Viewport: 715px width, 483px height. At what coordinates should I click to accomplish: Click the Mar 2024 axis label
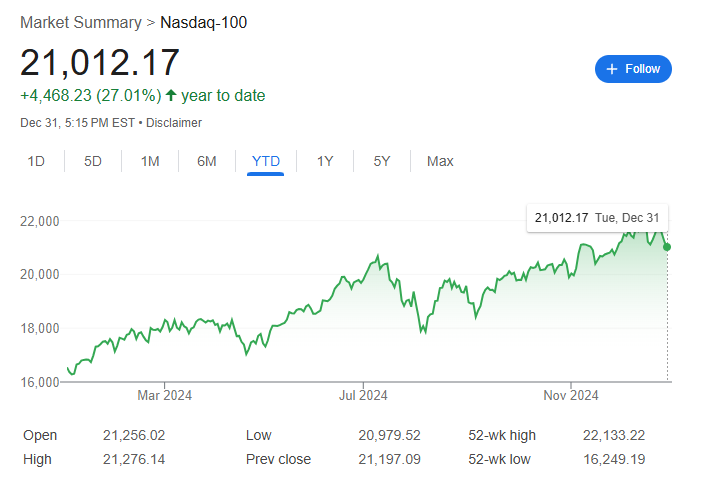tap(164, 396)
